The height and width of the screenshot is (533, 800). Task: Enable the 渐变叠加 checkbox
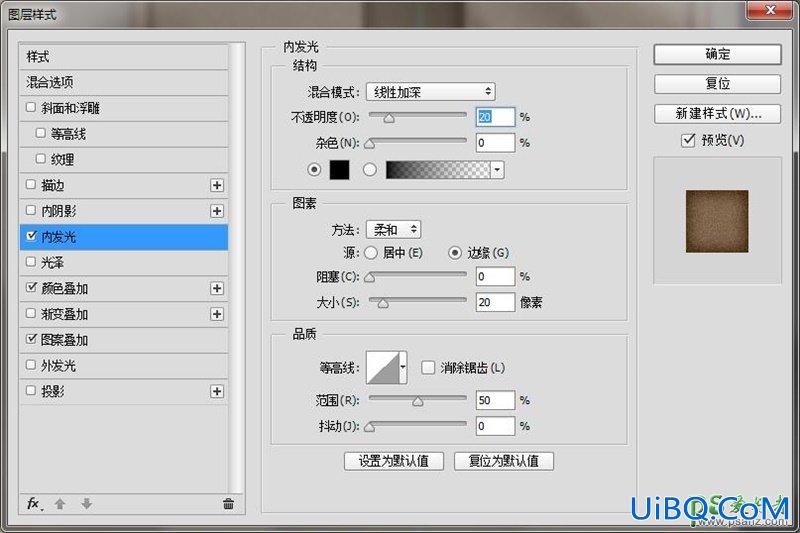31,313
